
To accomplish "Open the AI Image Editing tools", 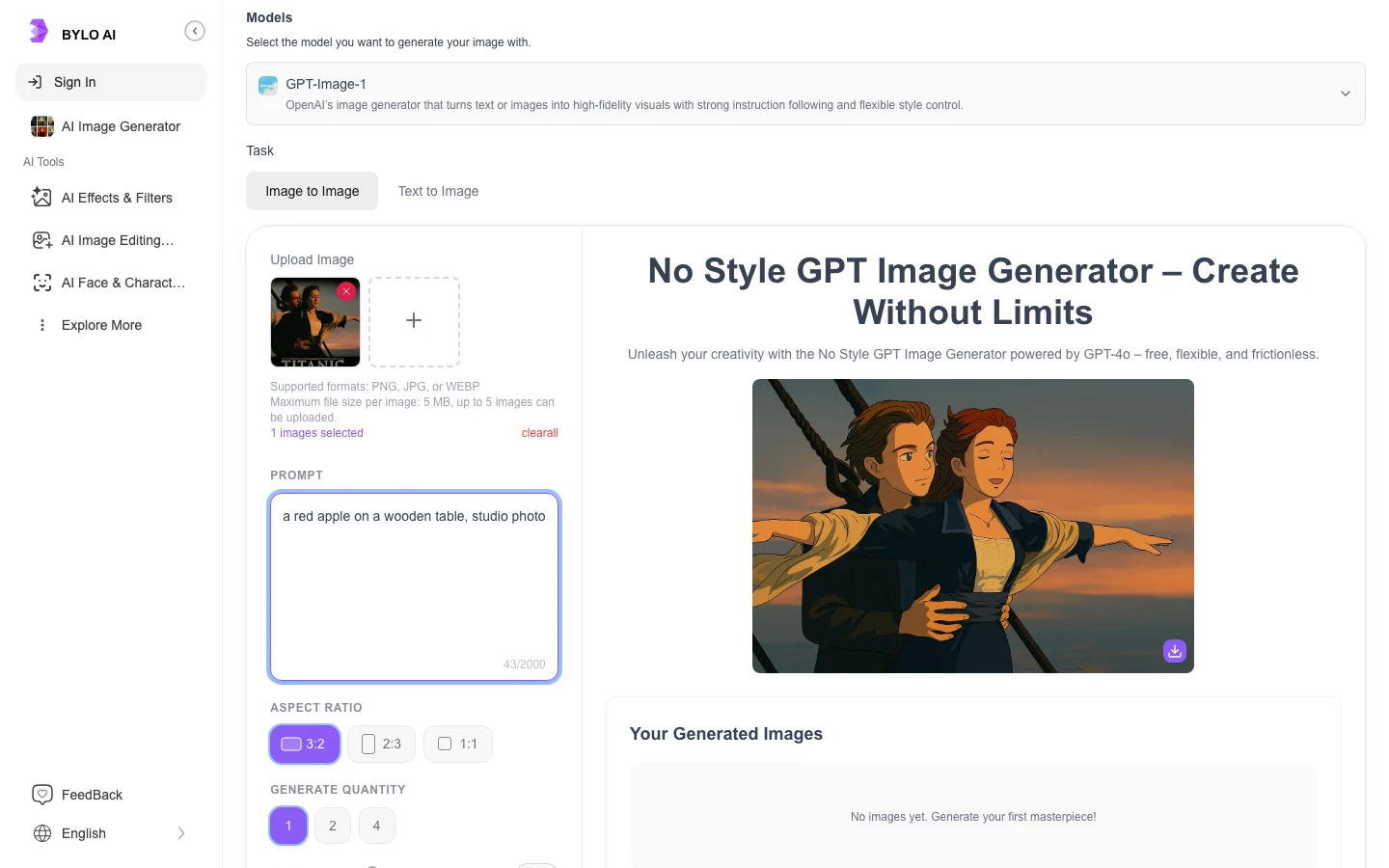I will (x=111, y=240).
